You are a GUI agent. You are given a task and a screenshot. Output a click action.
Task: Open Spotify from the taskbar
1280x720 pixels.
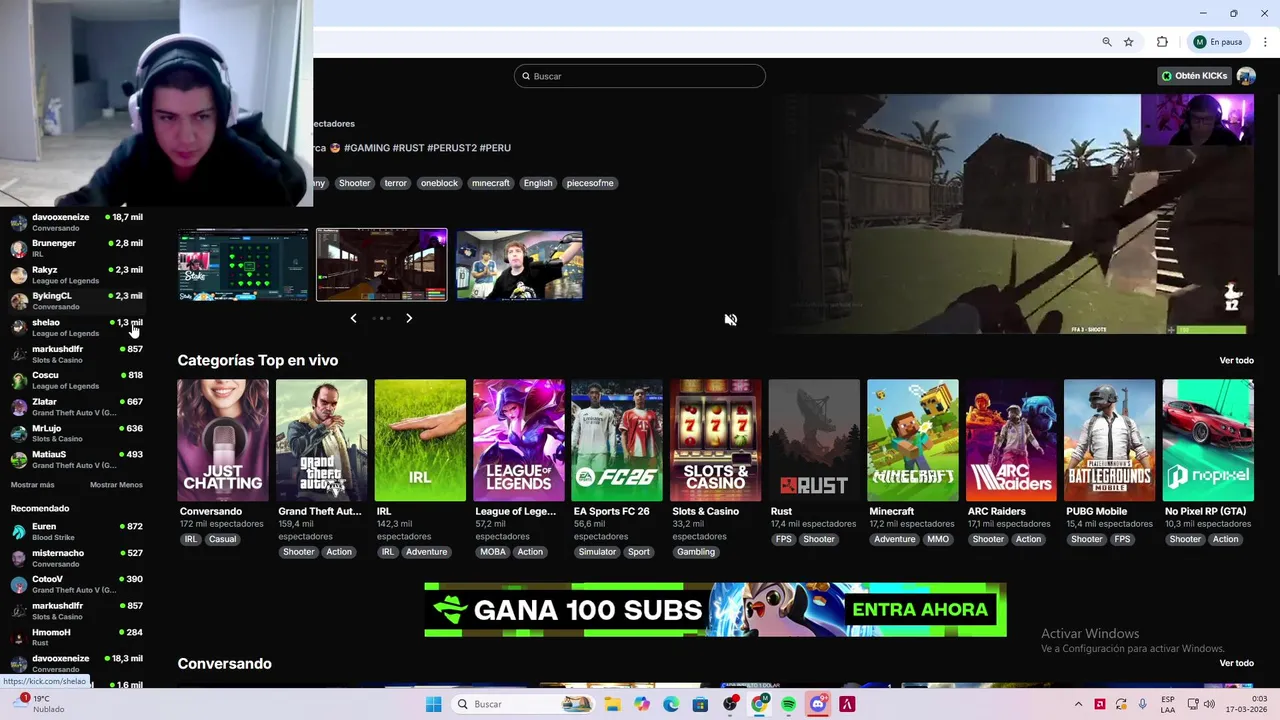pyautogui.click(x=788, y=704)
